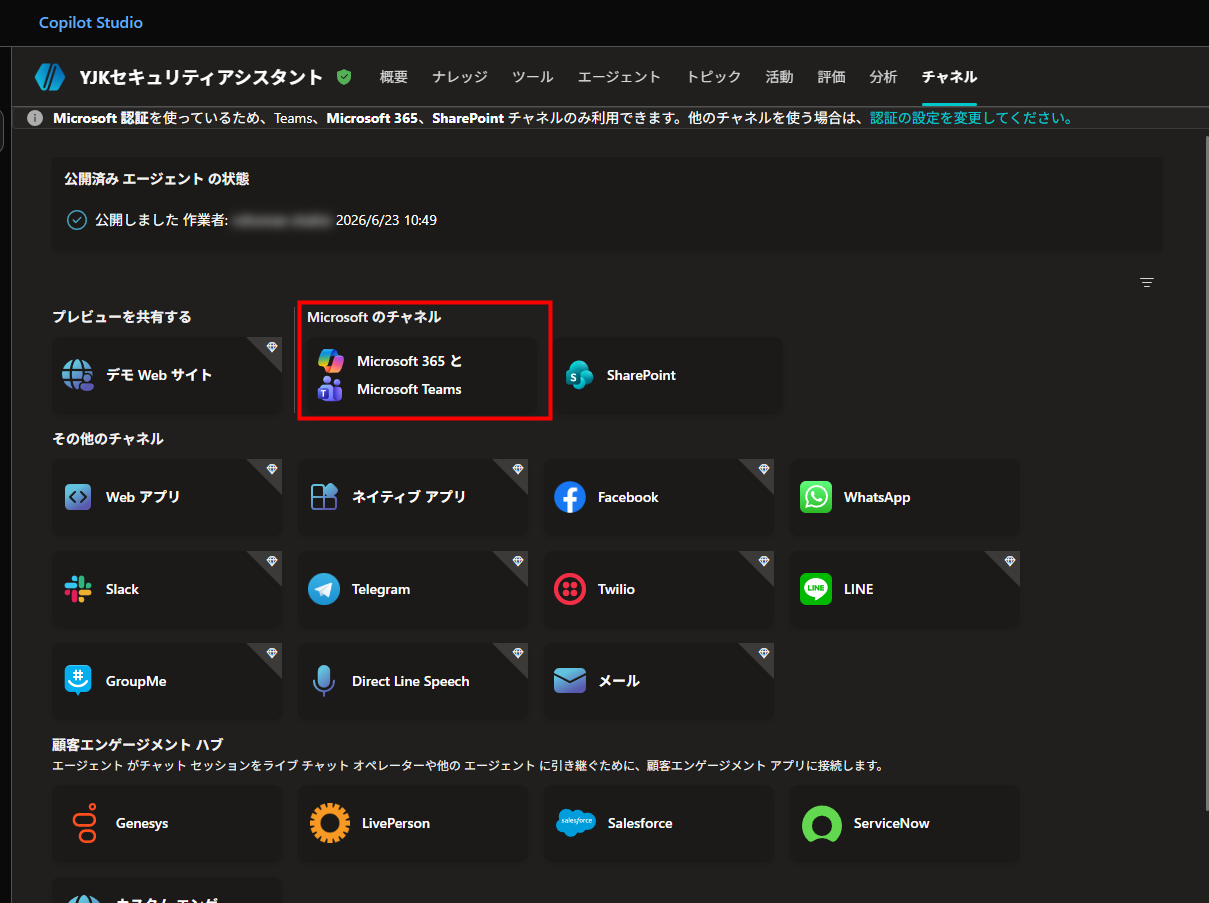Open the トピック tab
The width and height of the screenshot is (1209, 903).
click(x=713, y=77)
